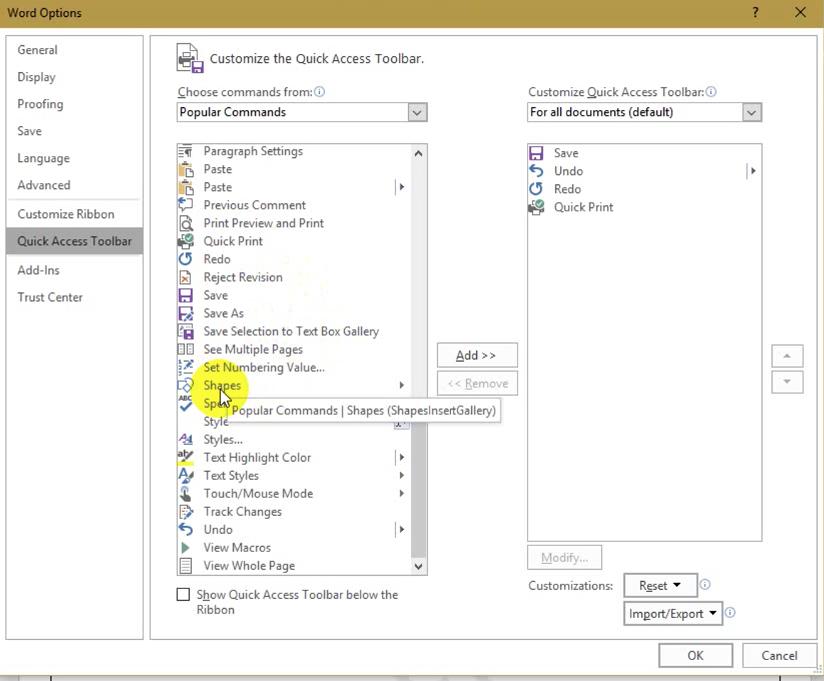Open the Choose commands from dropdown
The image size is (824, 681).
417,112
